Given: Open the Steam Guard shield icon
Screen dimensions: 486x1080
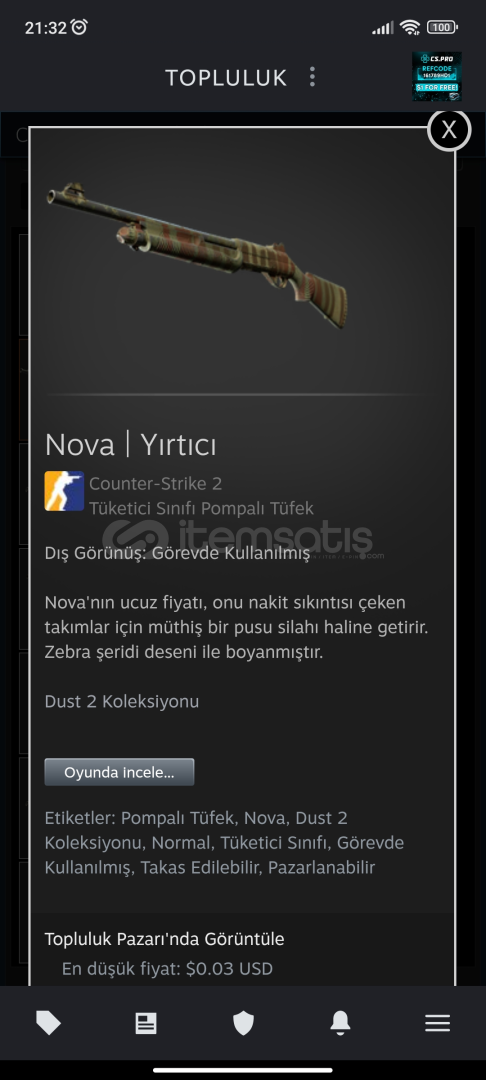Looking at the screenshot, I should click(243, 1023).
